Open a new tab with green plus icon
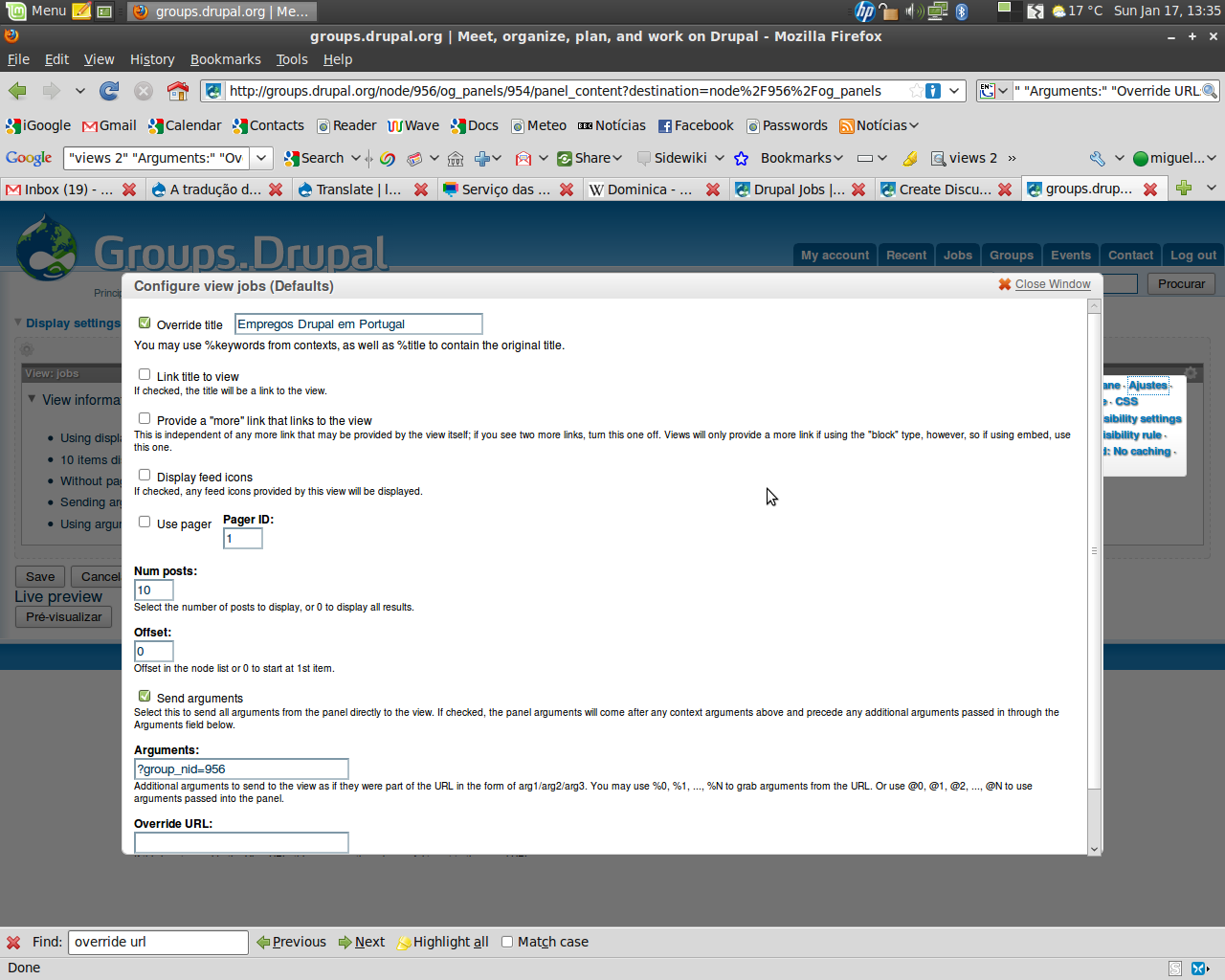The height and width of the screenshot is (980, 1225). pos(1184,189)
